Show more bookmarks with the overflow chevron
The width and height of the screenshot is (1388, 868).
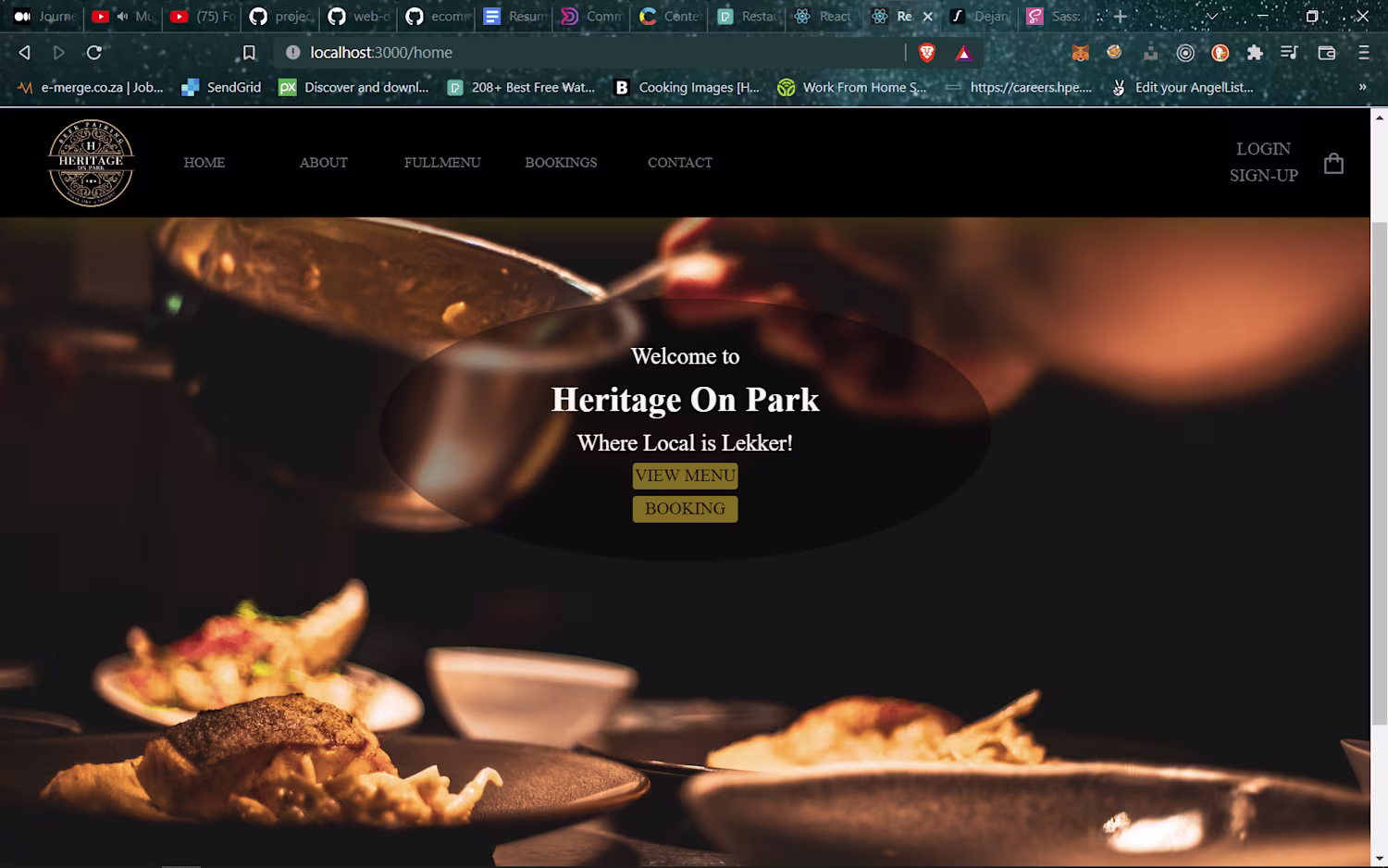click(x=1362, y=87)
